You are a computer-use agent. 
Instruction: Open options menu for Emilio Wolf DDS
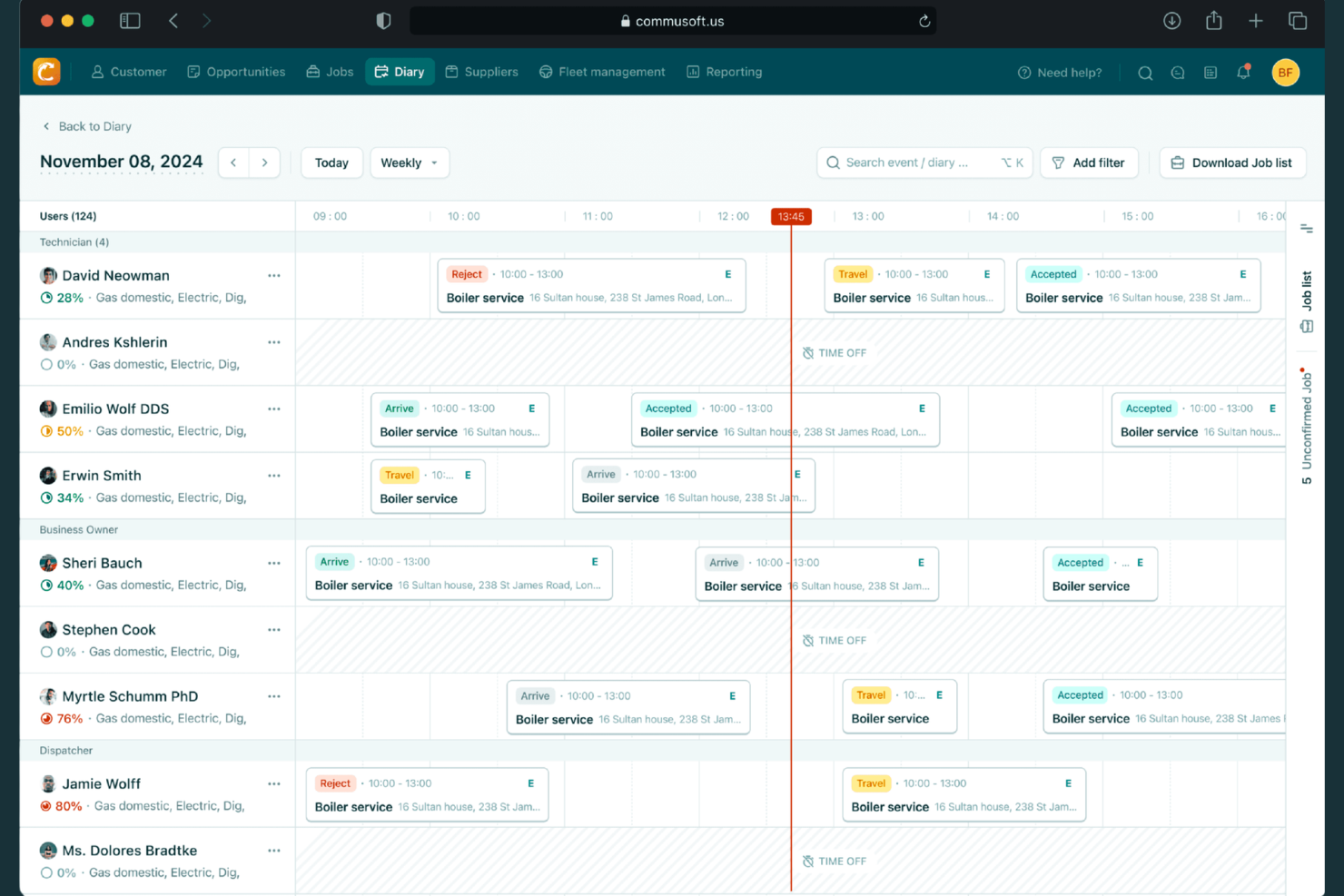click(x=274, y=409)
